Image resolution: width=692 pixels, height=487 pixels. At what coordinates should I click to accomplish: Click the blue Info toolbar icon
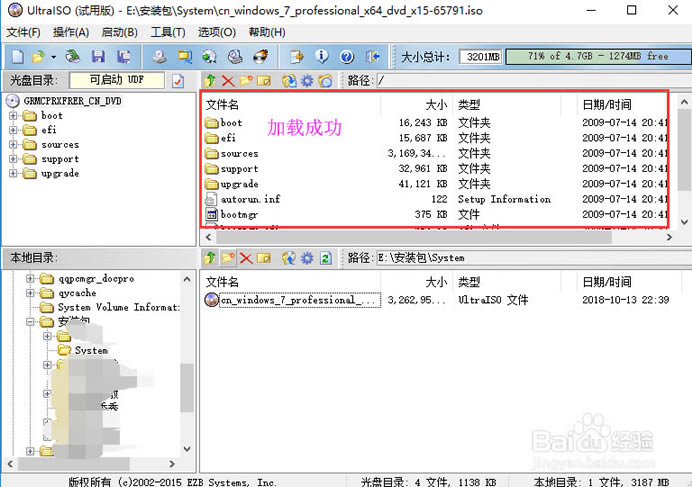click(322, 57)
